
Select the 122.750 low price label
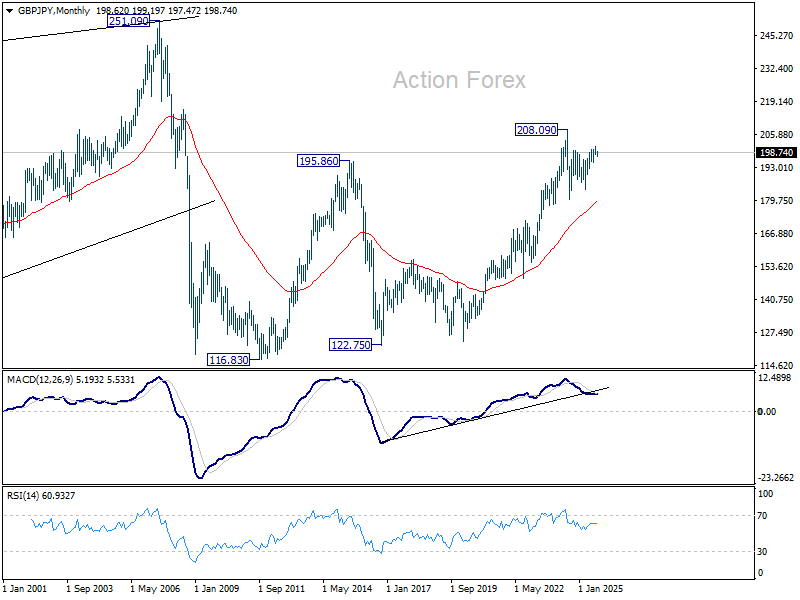[351, 345]
